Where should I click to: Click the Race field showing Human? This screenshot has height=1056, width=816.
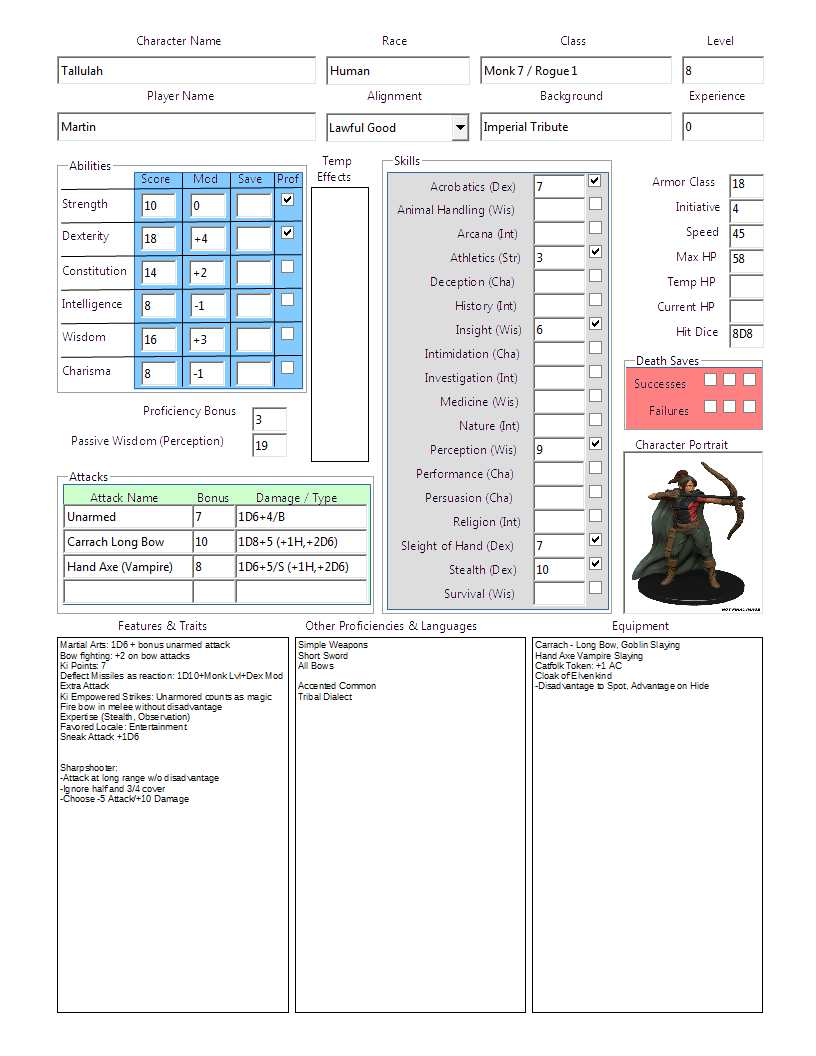[x=398, y=71]
